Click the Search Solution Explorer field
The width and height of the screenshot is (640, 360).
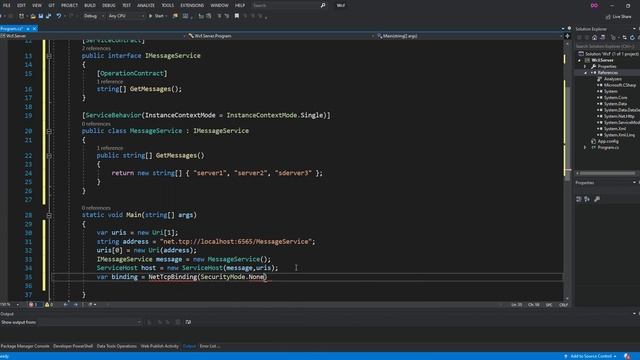pos(607,46)
